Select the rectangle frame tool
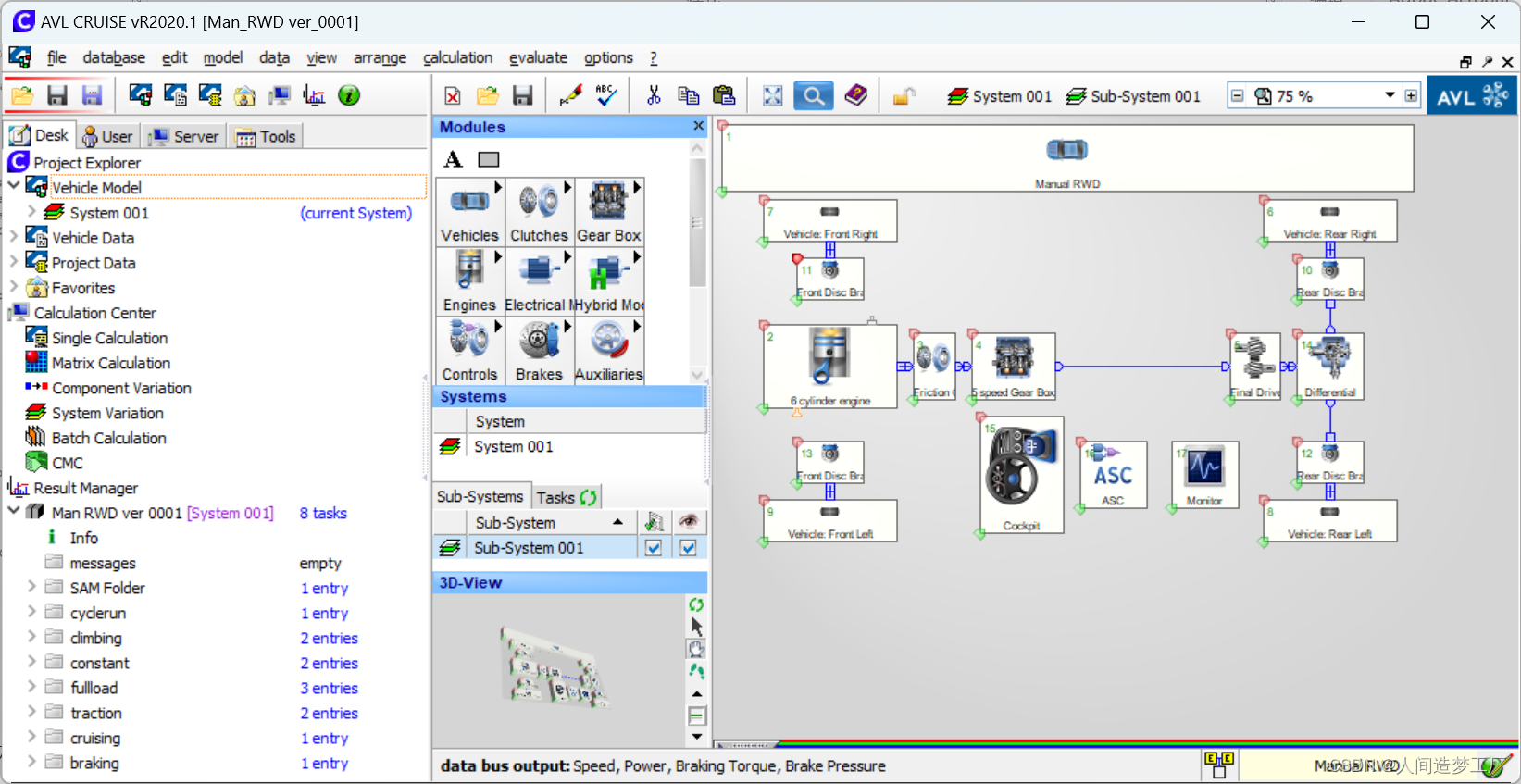Screen dimensions: 1521x784 (x=489, y=159)
